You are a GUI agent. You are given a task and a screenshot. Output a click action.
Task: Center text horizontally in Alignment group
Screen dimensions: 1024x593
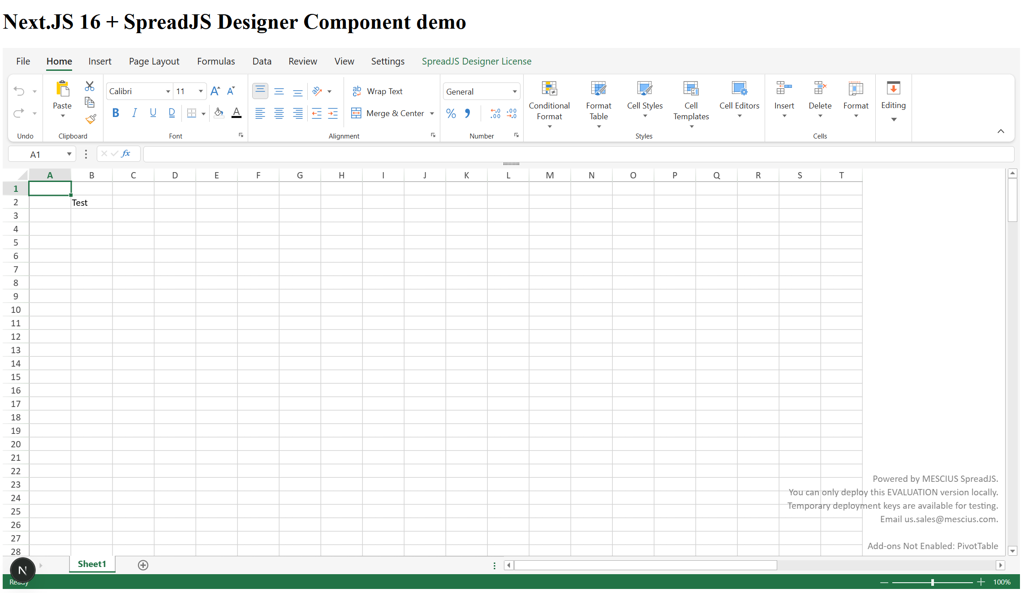point(279,113)
